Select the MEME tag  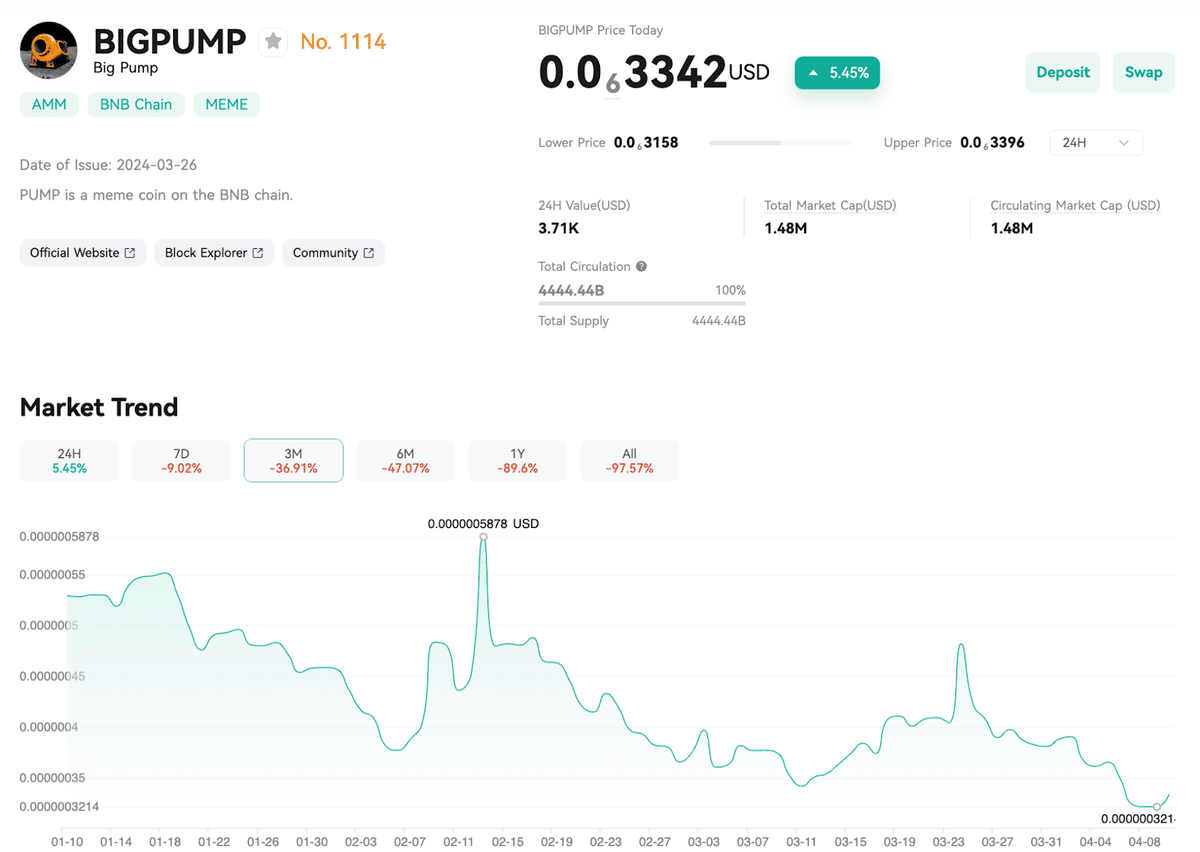tap(226, 104)
